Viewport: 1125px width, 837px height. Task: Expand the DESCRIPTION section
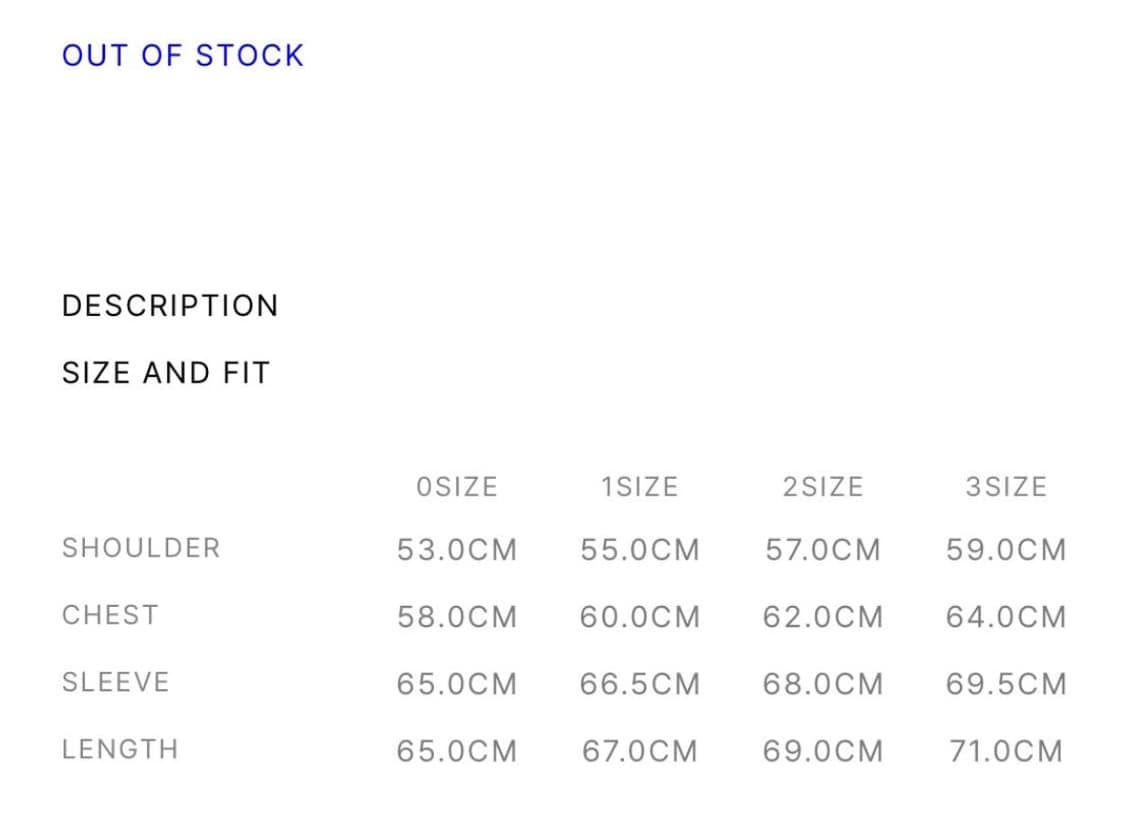[170, 306]
